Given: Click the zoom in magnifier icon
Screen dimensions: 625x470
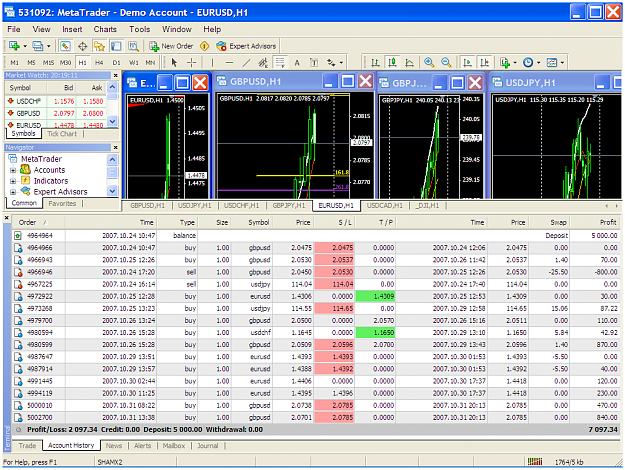Looking at the screenshot, I should 429,63.
